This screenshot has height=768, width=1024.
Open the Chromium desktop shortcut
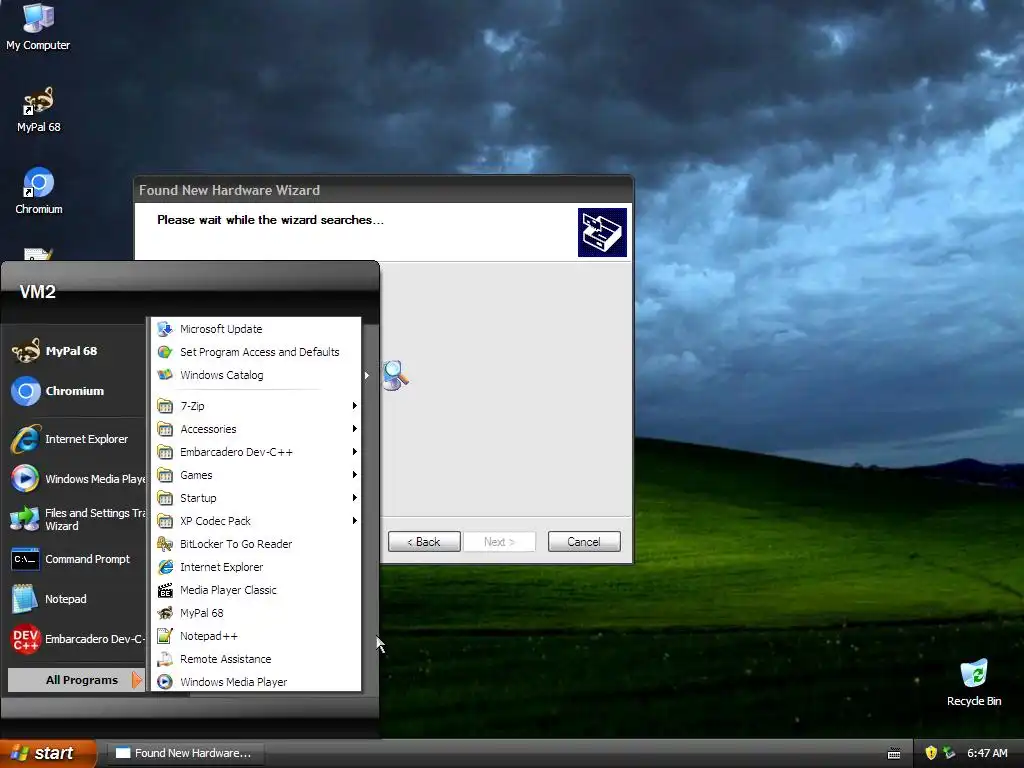tap(39, 191)
